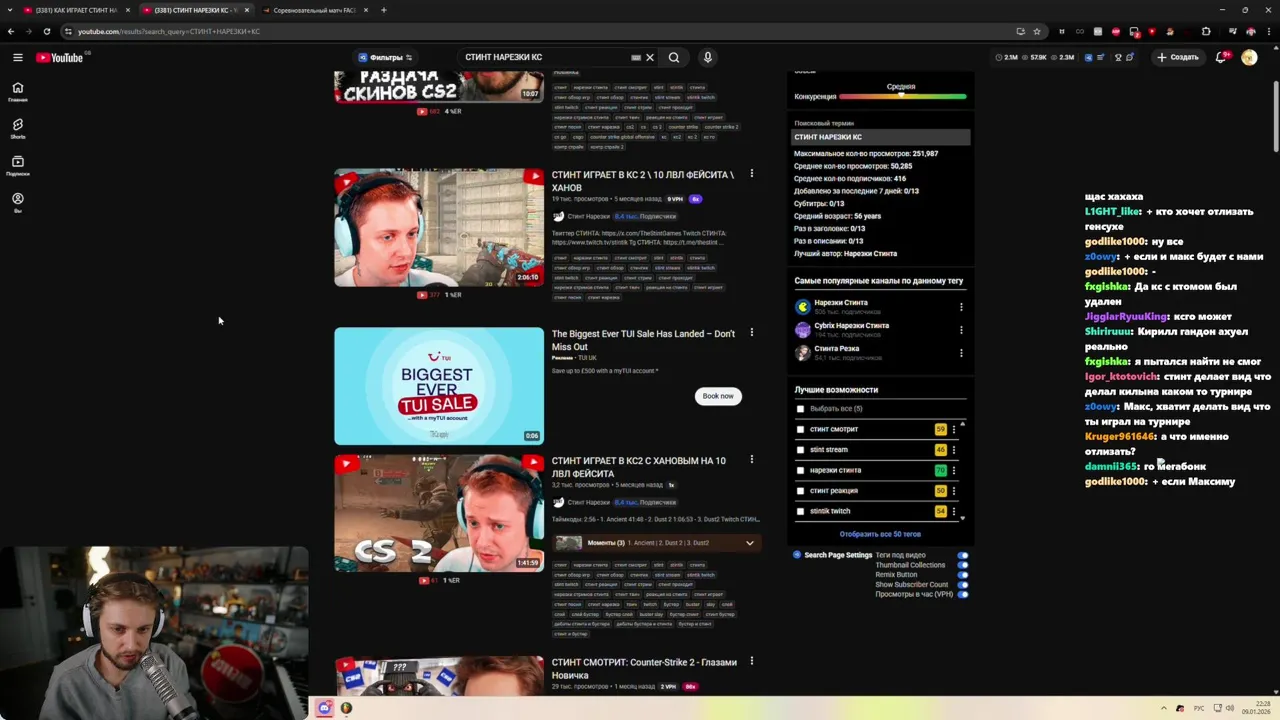Image resolution: width=1280 pixels, height=720 pixels.
Task: Open the CS 2 thumbnail, 1:41:59
Action: [439, 513]
